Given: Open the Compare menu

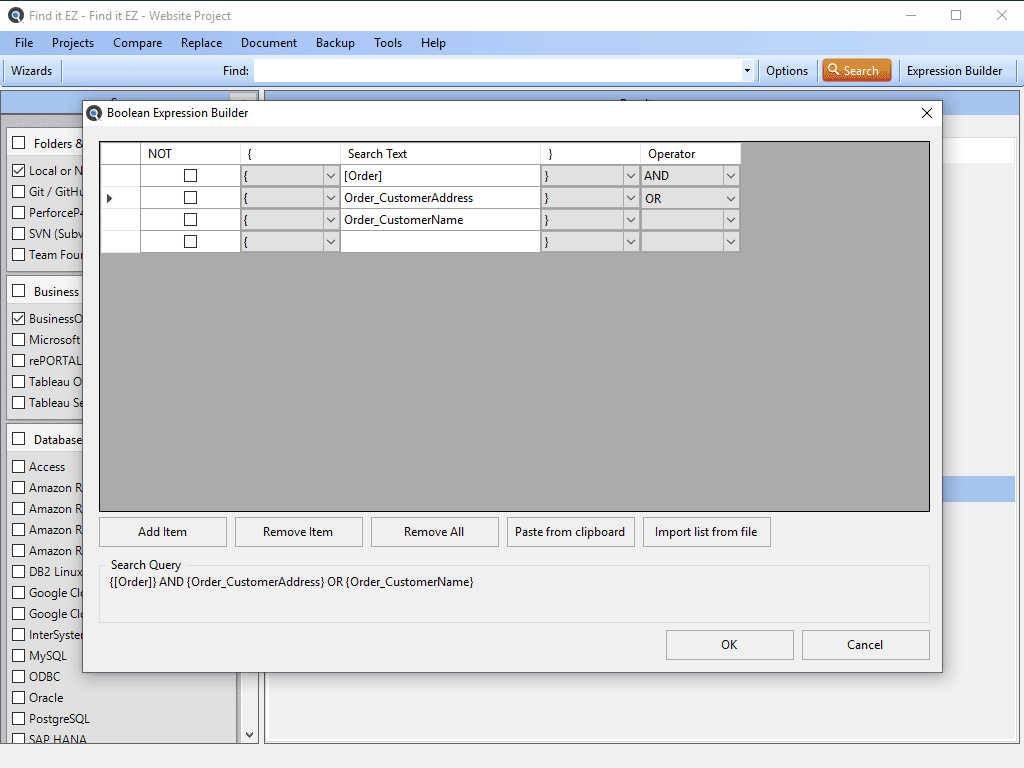Looking at the screenshot, I should tap(137, 43).
